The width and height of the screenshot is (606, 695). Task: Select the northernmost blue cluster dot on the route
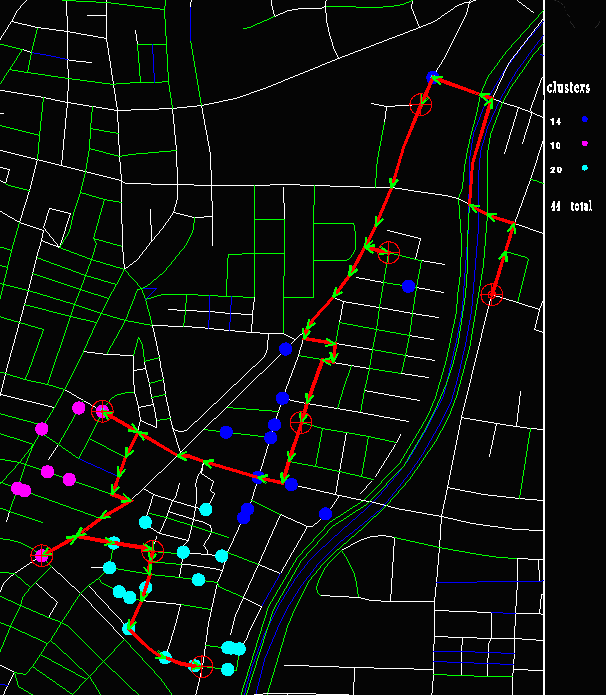tap(432, 78)
